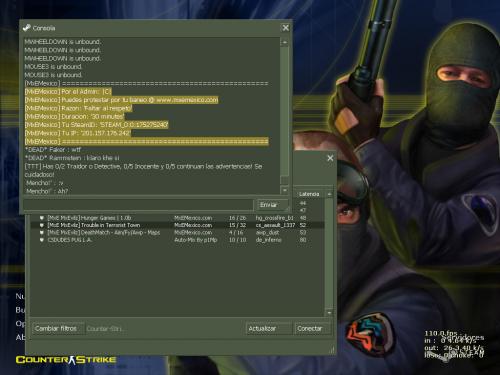Viewport: 500px width, 375px height.
Task: Select the Trouble in Terrorist Town server row
Action: (x=177, y=225)
